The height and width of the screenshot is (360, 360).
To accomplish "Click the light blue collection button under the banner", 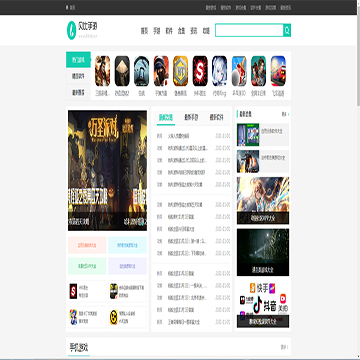I will (127, 245).
